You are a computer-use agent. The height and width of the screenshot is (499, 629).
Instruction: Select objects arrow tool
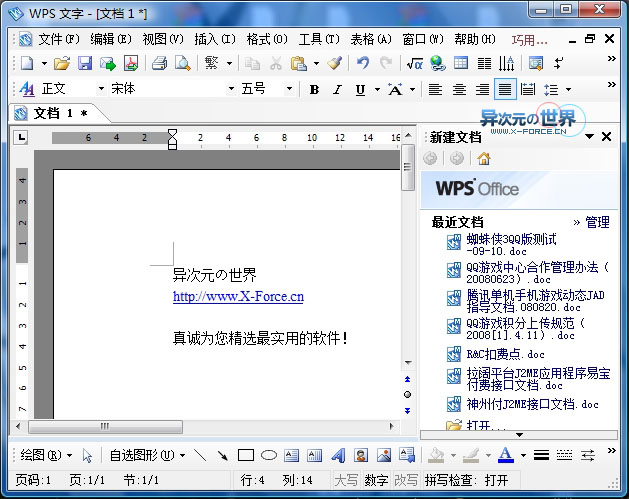pos(87,456)
